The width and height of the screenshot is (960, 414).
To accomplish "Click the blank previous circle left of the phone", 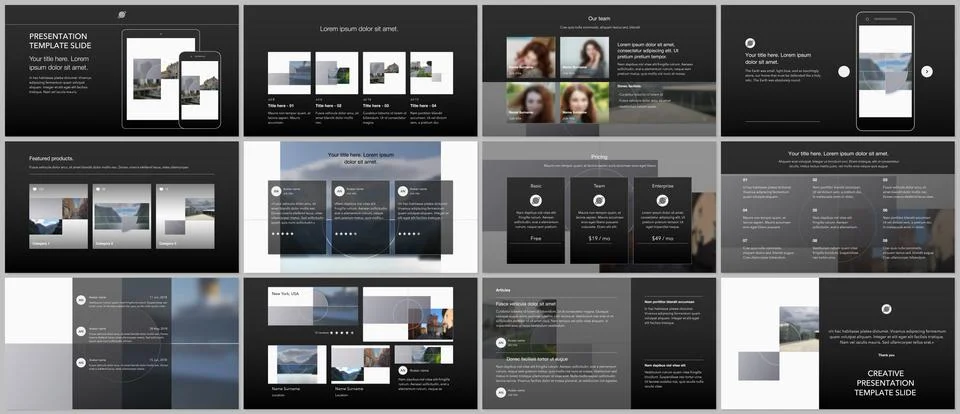I will pyautogui.click(x=844, y=72).
